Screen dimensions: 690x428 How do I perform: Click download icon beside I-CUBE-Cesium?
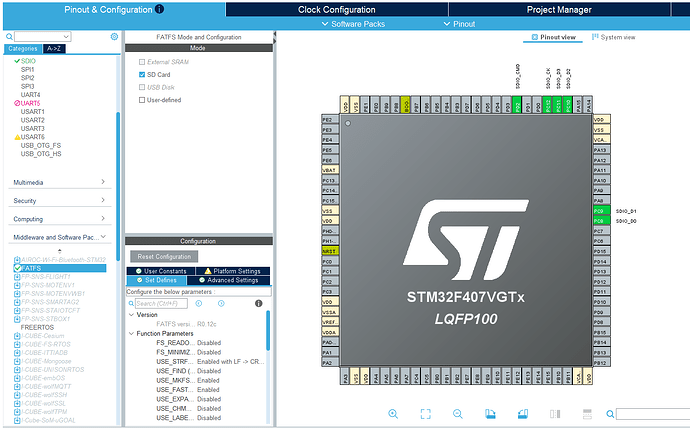(17, 336)
